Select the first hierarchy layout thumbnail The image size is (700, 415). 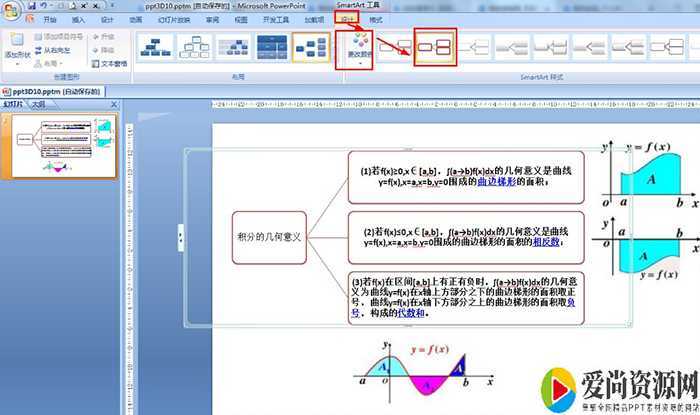tap(155, 46)
